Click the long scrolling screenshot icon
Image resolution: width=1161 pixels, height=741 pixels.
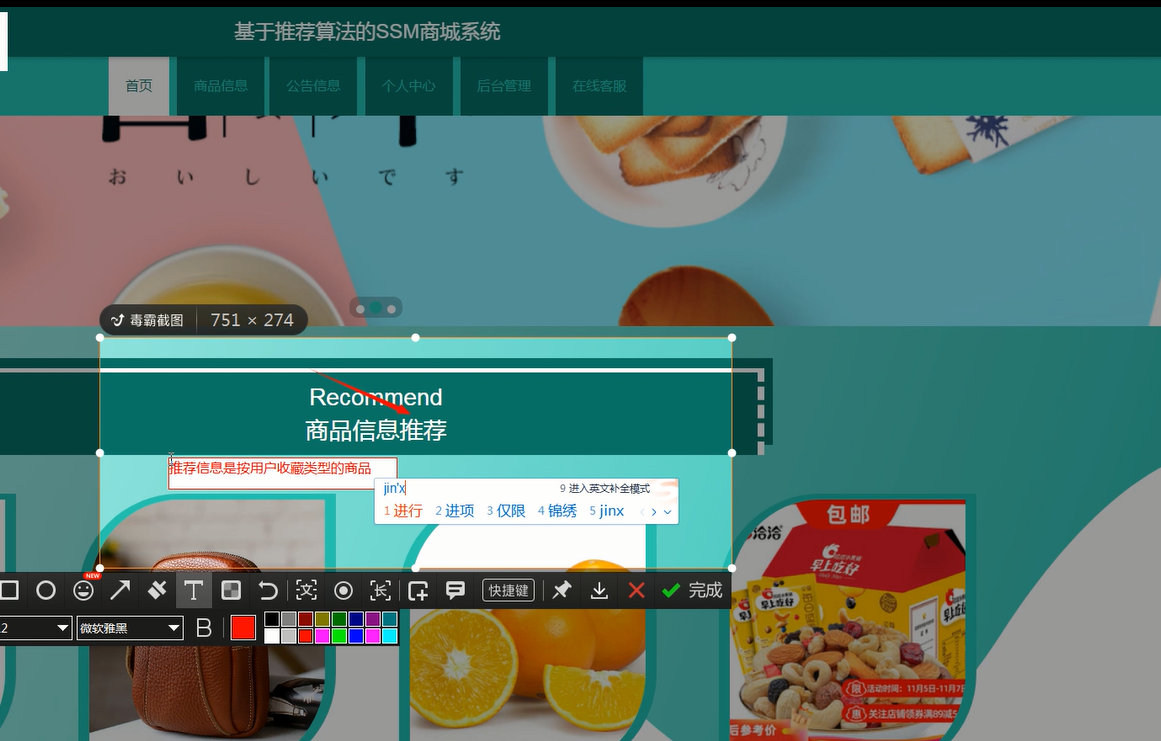[381, 590]
